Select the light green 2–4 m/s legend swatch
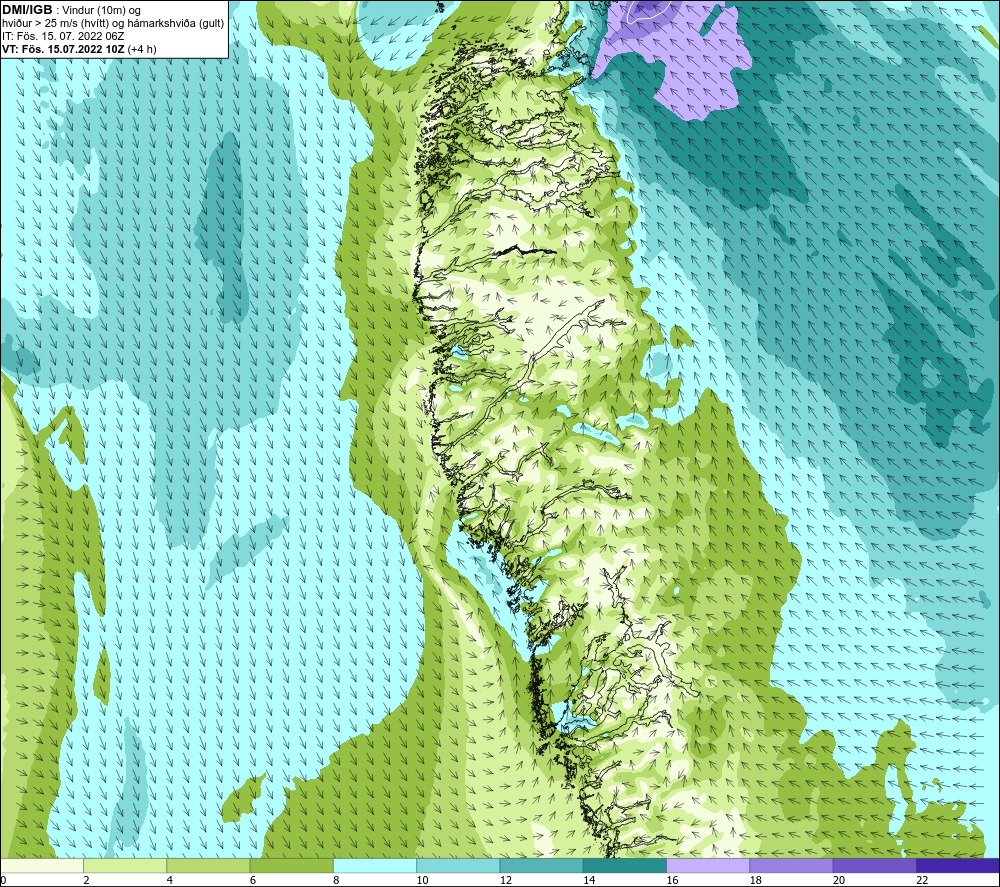 (125, 866)
